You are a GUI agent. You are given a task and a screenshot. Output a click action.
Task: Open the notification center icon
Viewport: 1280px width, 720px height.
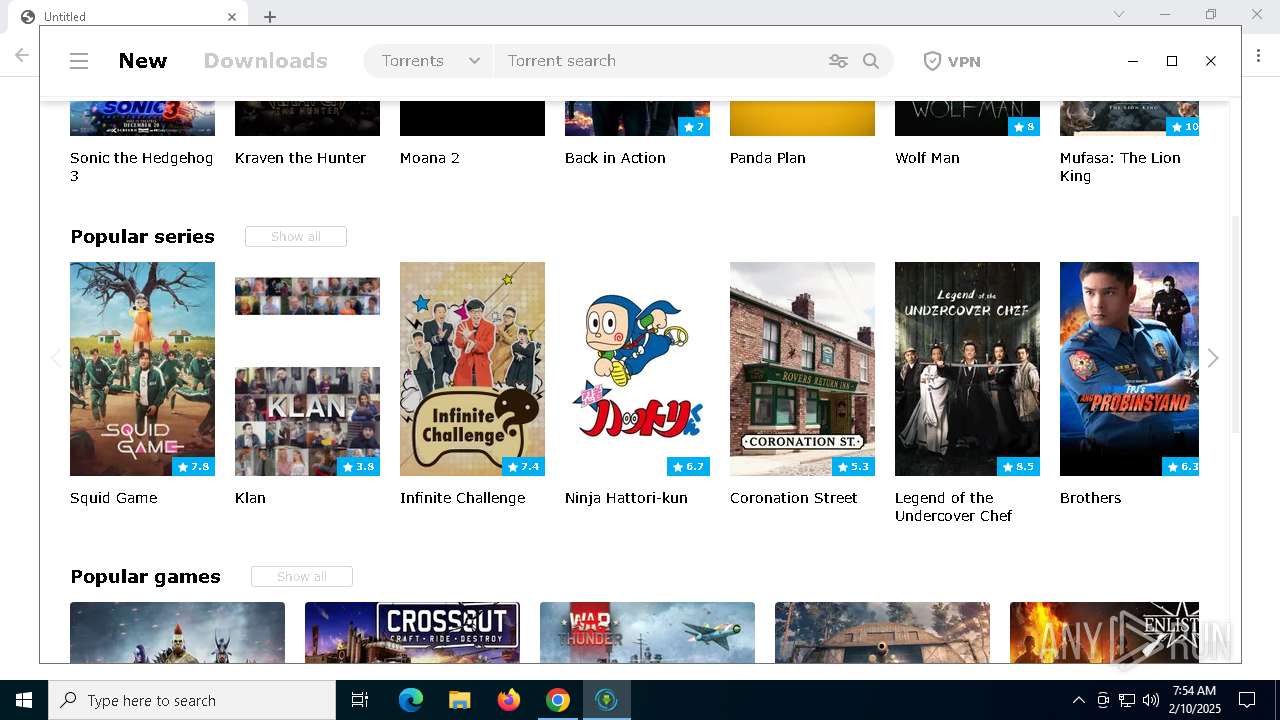coord(1247,700)
